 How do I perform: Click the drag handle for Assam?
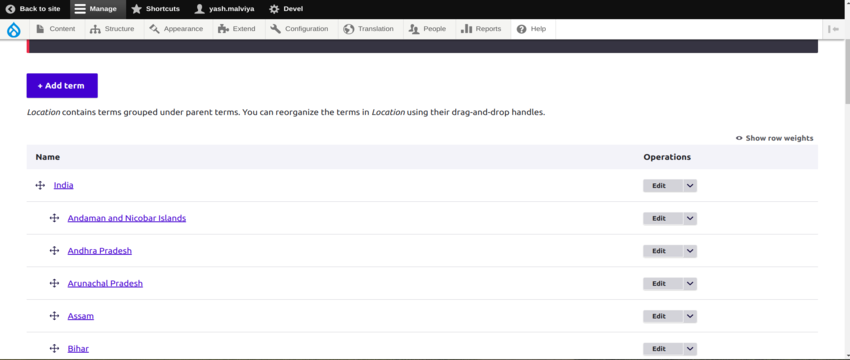pyautogui.click(x=54, y=316)
